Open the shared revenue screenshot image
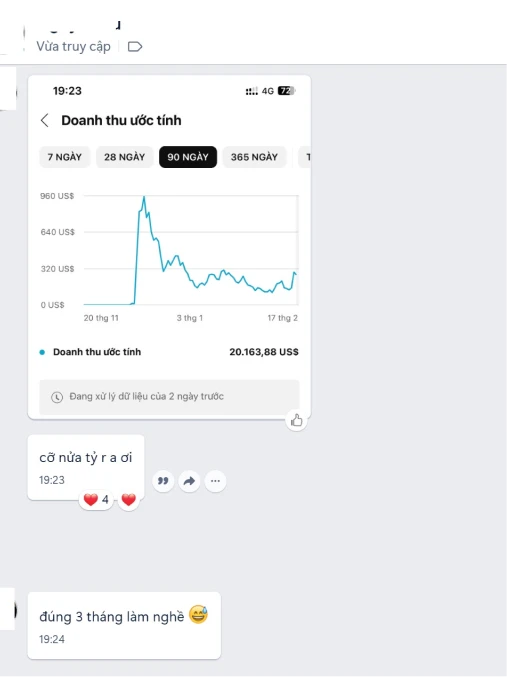This screenshot has width=507, height=677. click(x=169, y=247)
